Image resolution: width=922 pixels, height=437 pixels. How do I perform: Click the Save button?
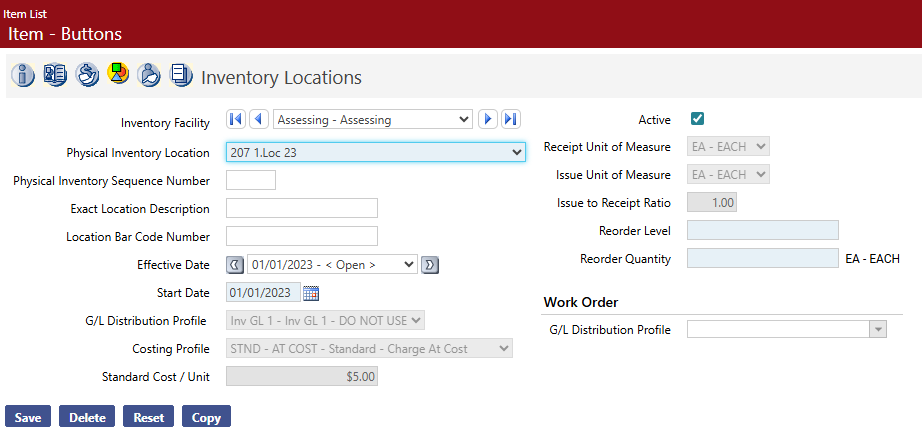(28, 417)
